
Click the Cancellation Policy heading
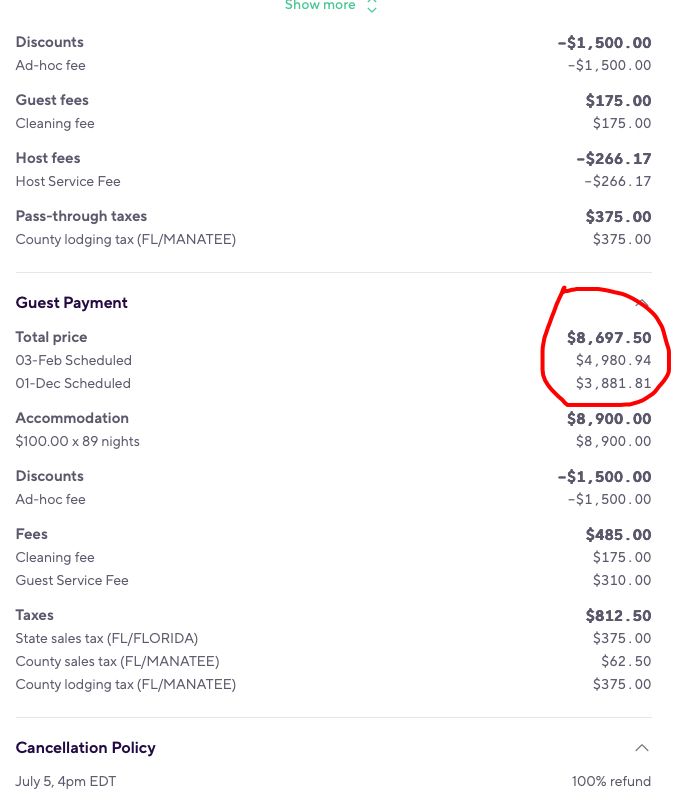86,748
